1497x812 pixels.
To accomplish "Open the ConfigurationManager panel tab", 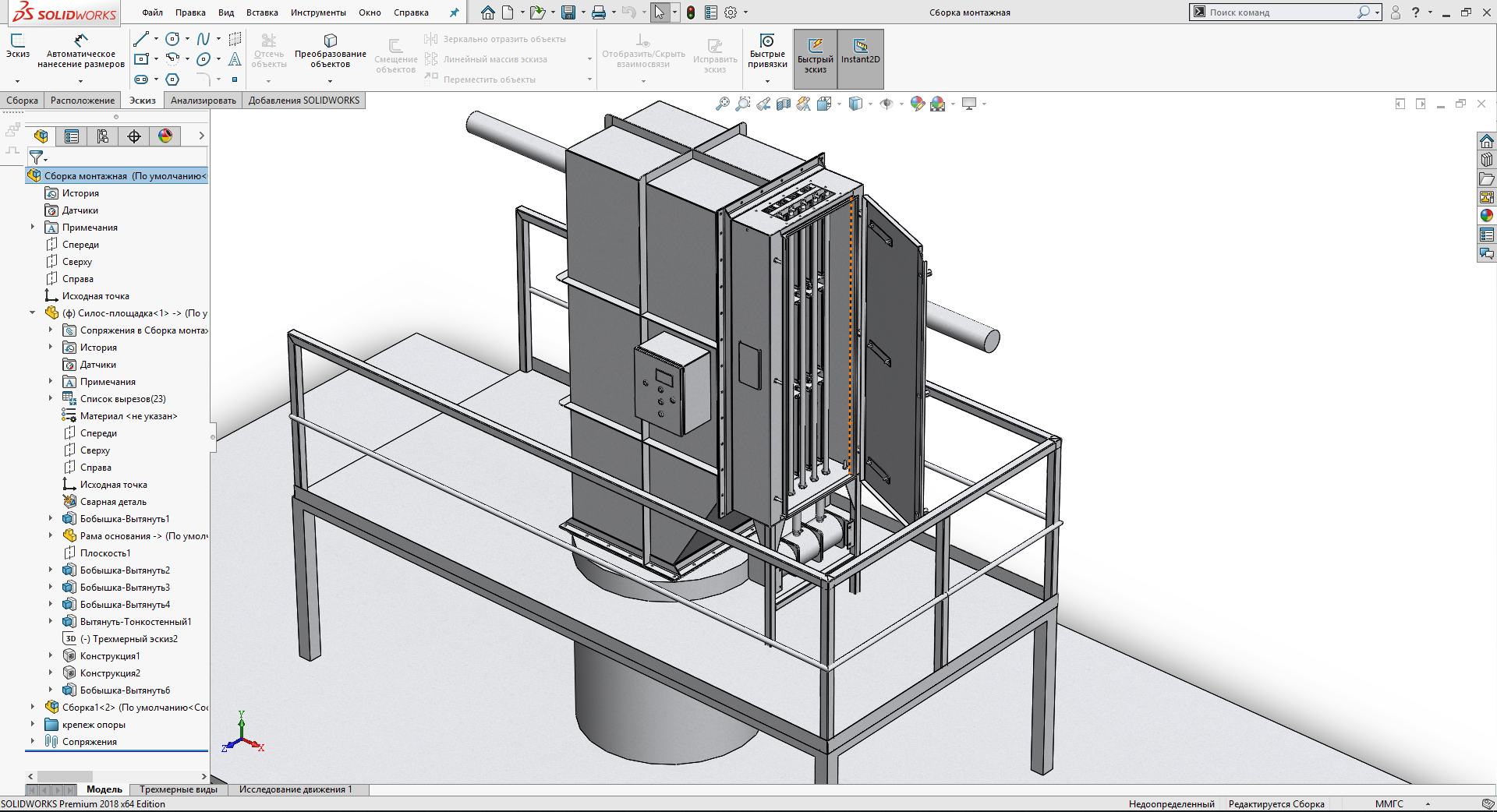I will tap(103, 136).
